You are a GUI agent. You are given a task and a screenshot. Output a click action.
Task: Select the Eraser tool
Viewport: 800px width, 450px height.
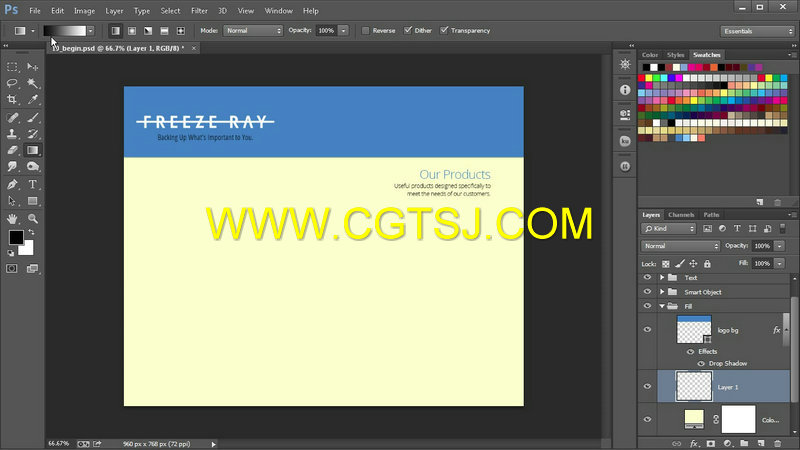[x=12, y=150]
